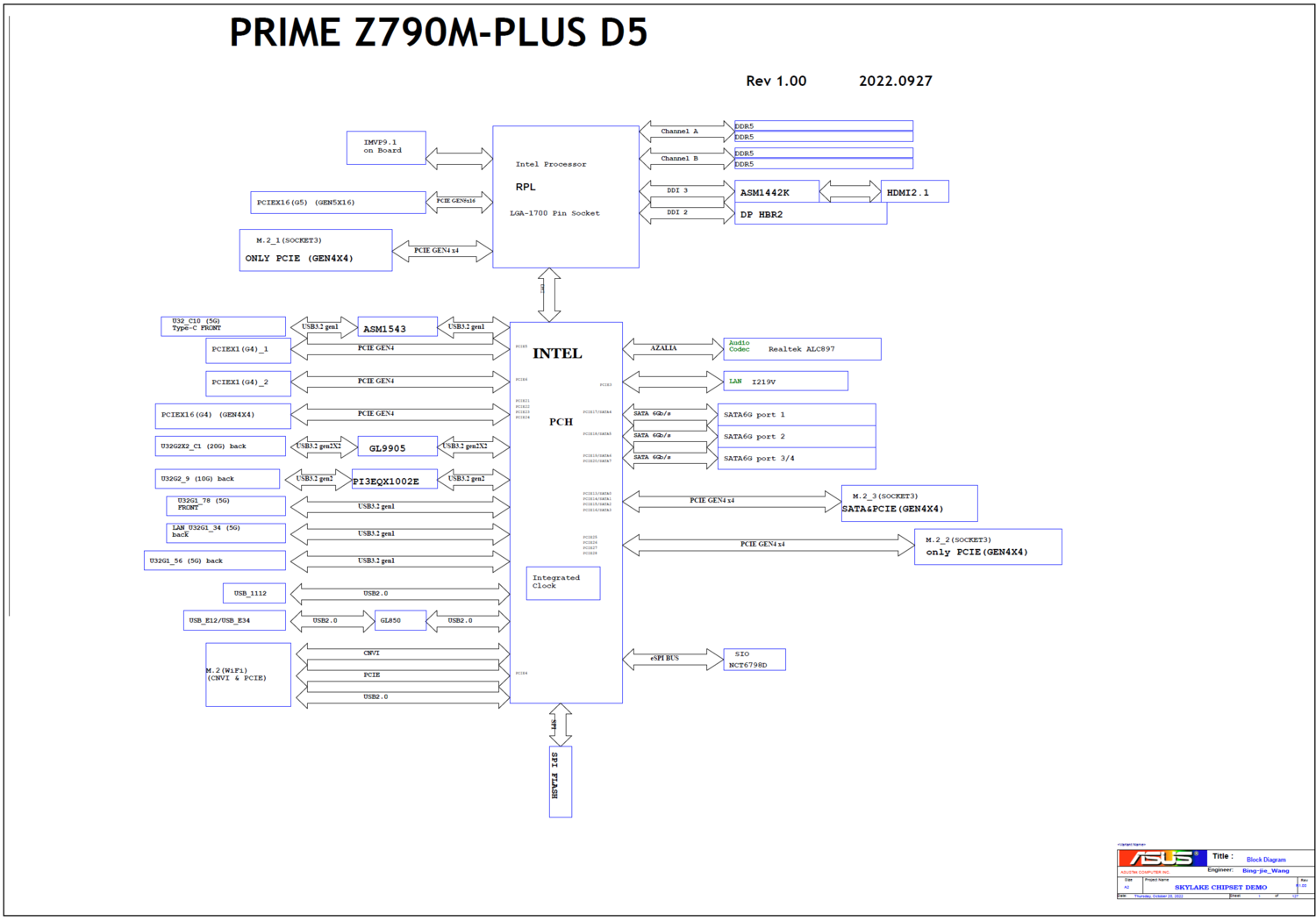This screenshot has height=921, width=1316.
Task: Select the M.2 (WiFi) CNVI & PCIE block
Action: tap(248, 675)
